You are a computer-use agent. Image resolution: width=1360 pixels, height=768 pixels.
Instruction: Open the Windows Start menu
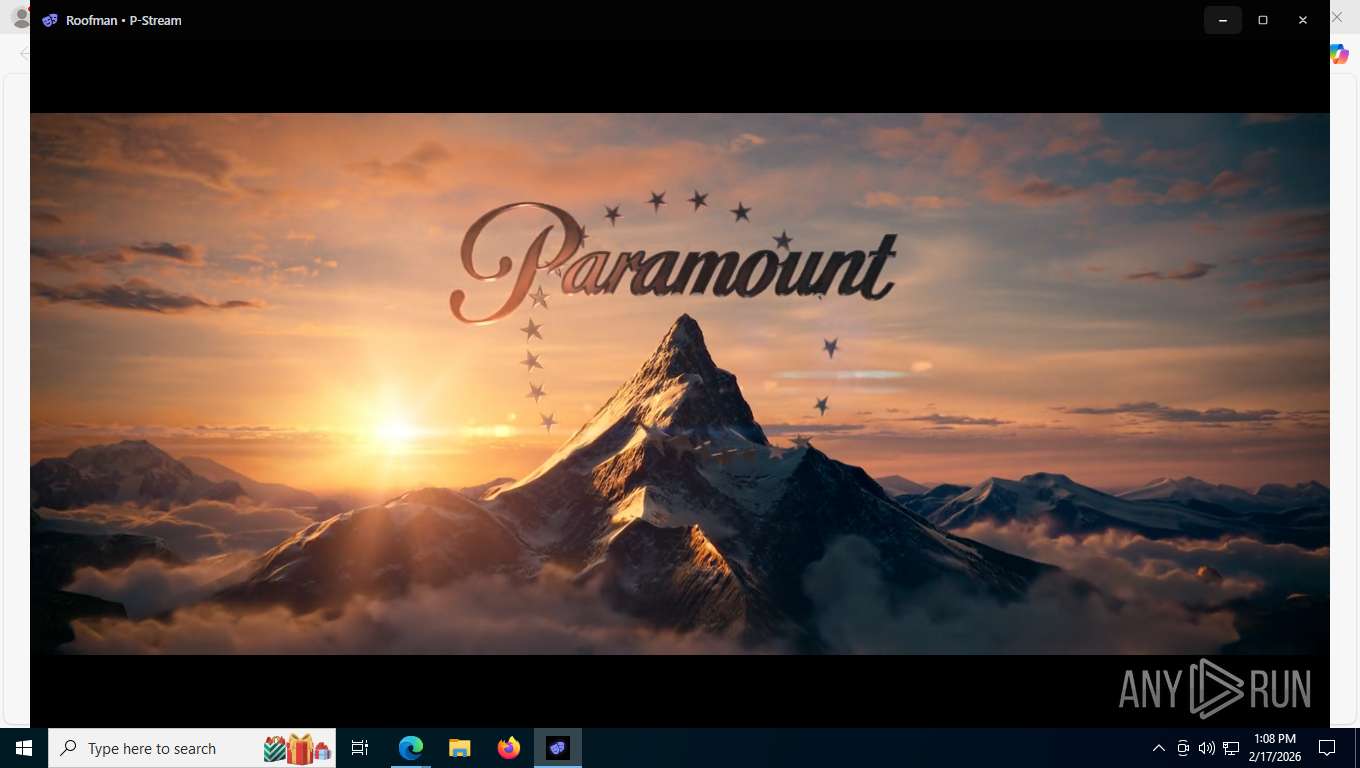point(24,748)
